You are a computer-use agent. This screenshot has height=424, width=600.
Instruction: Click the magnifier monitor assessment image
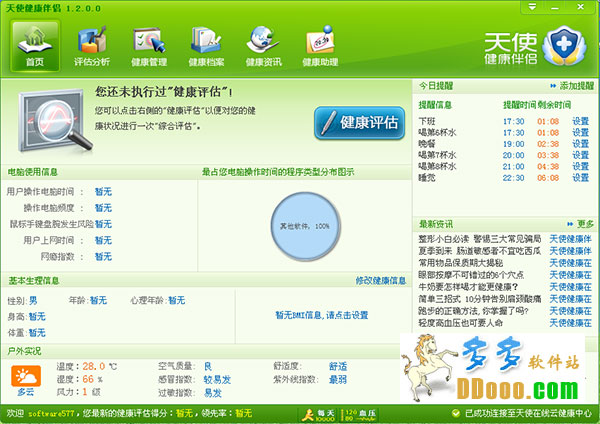pyautogui.click(x=55, y=121)
